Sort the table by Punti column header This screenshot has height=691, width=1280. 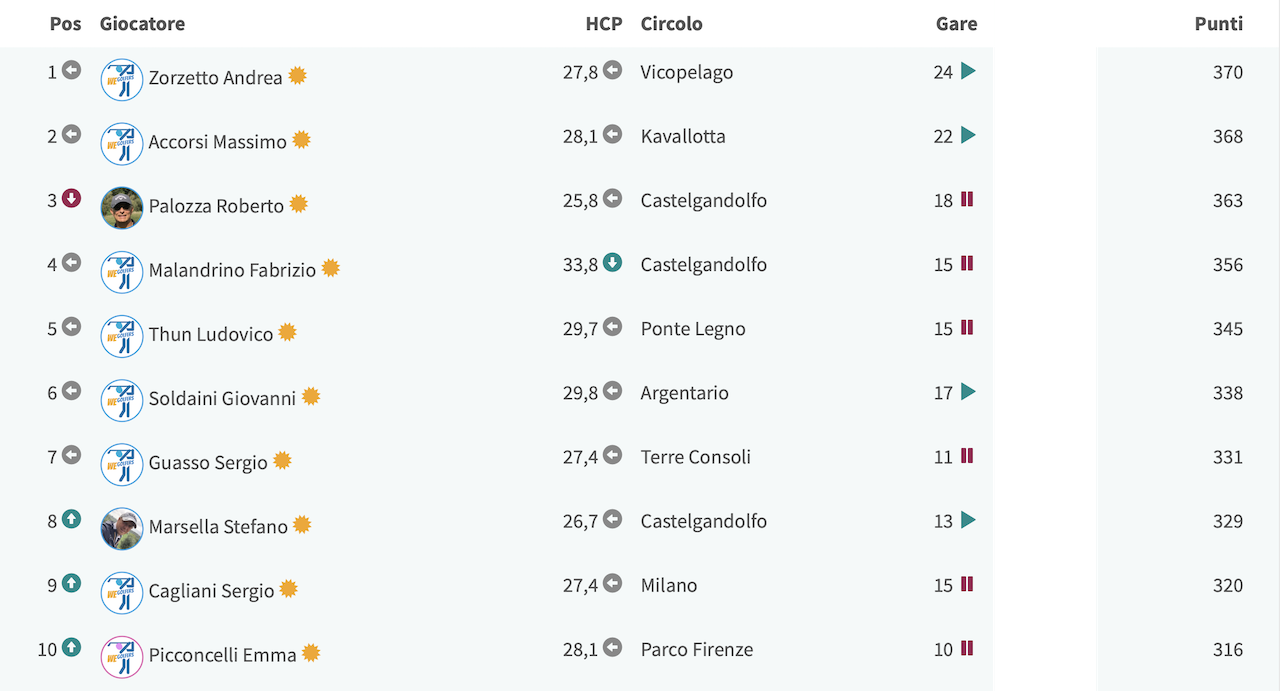(1219, 24)
